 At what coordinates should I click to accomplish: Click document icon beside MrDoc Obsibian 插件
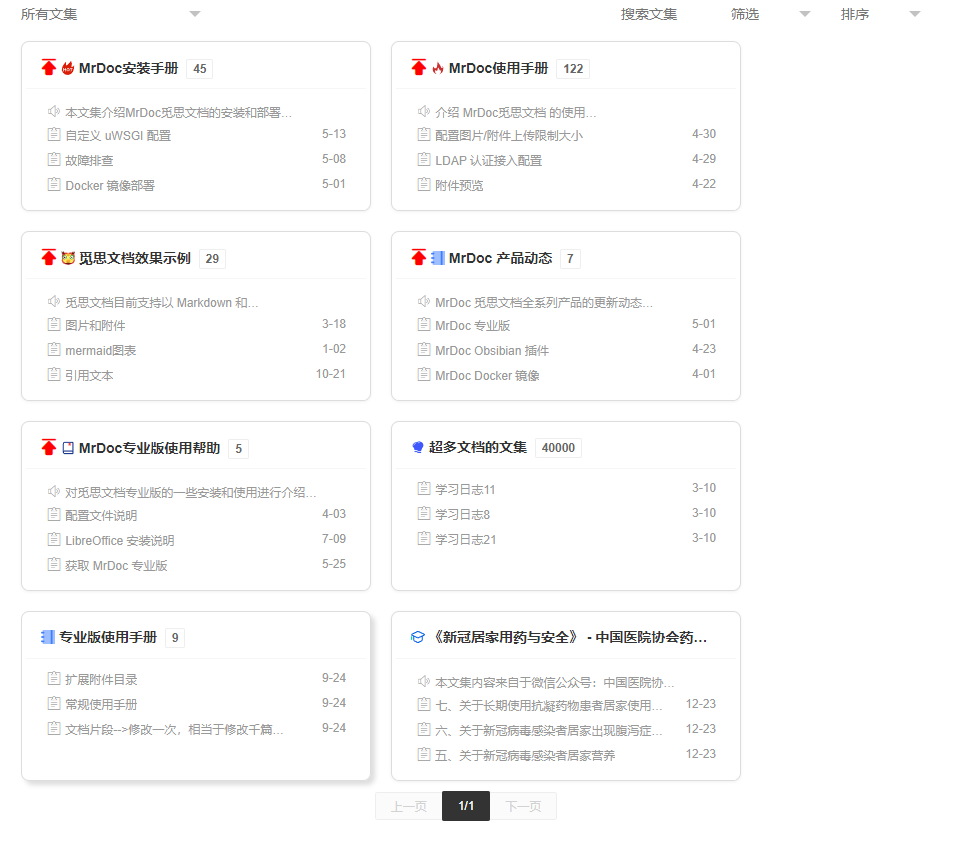424,349
